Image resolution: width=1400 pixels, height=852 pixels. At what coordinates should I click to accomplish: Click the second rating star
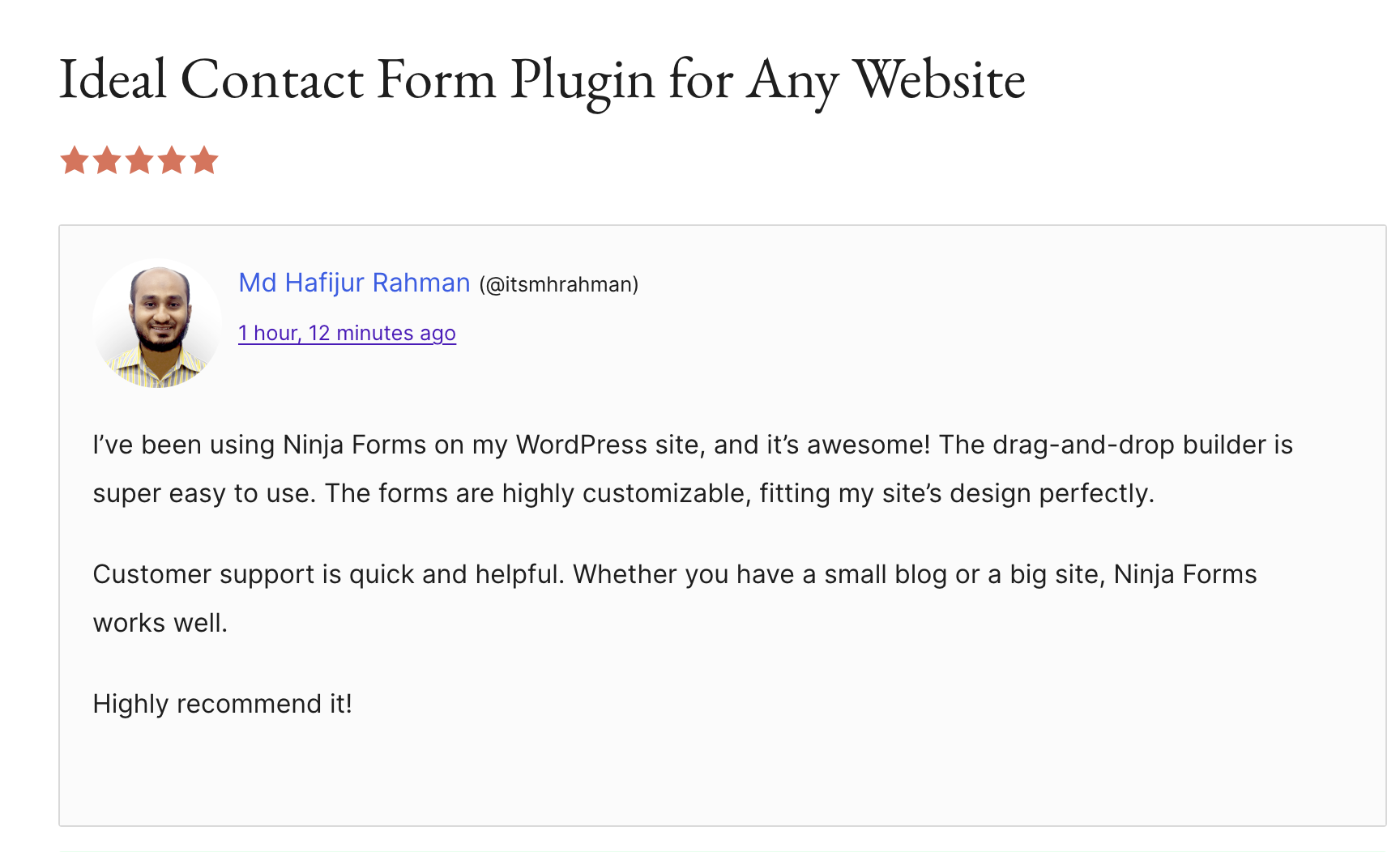107,160
